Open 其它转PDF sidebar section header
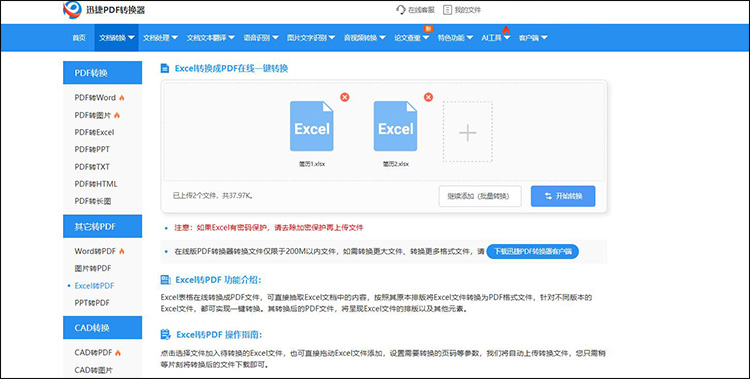Viewport: 750px width, 379px height. tap(102, 226)
